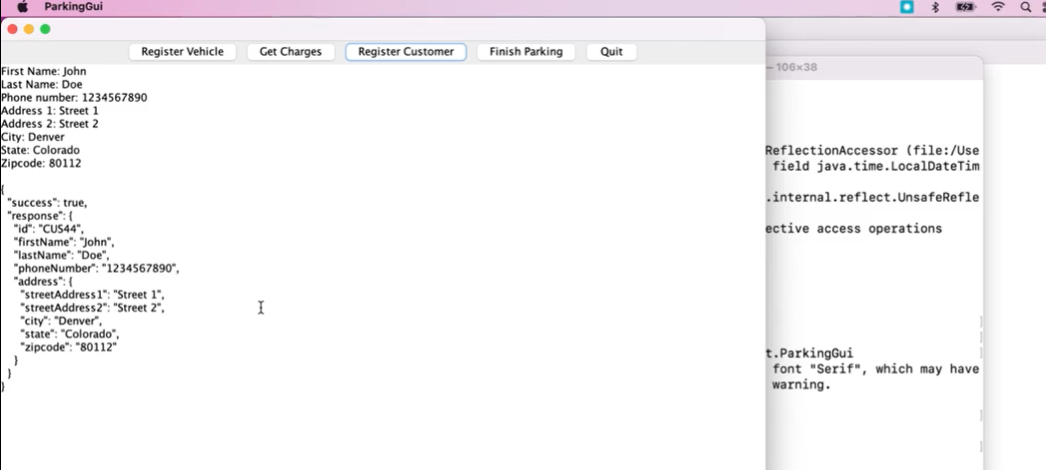Click 'ReflectionAccessor (file:/Use' in terminal window
This screenshot has width=1046, height=470.
click(x=872, y=151)
